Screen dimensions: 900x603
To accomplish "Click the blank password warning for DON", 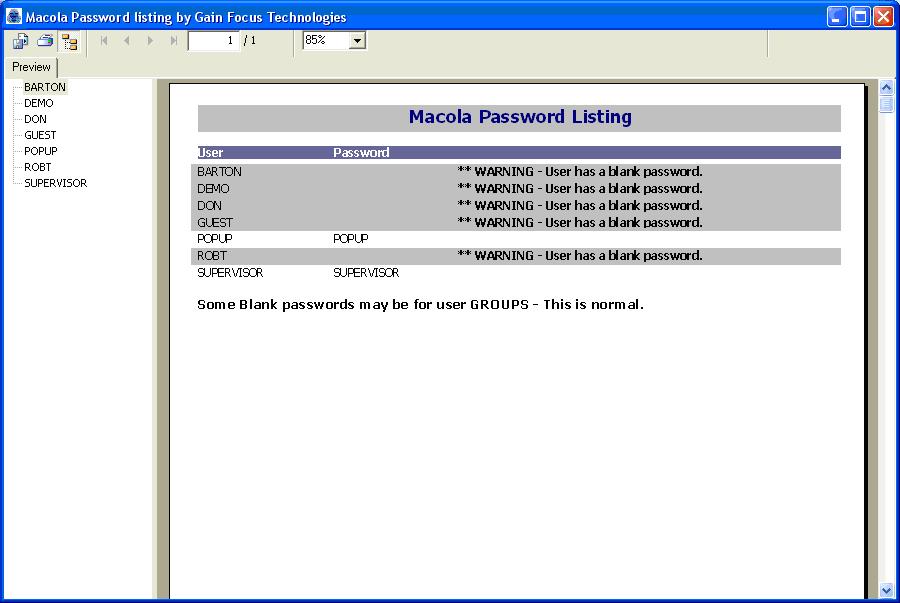I will tap(580, 205).
